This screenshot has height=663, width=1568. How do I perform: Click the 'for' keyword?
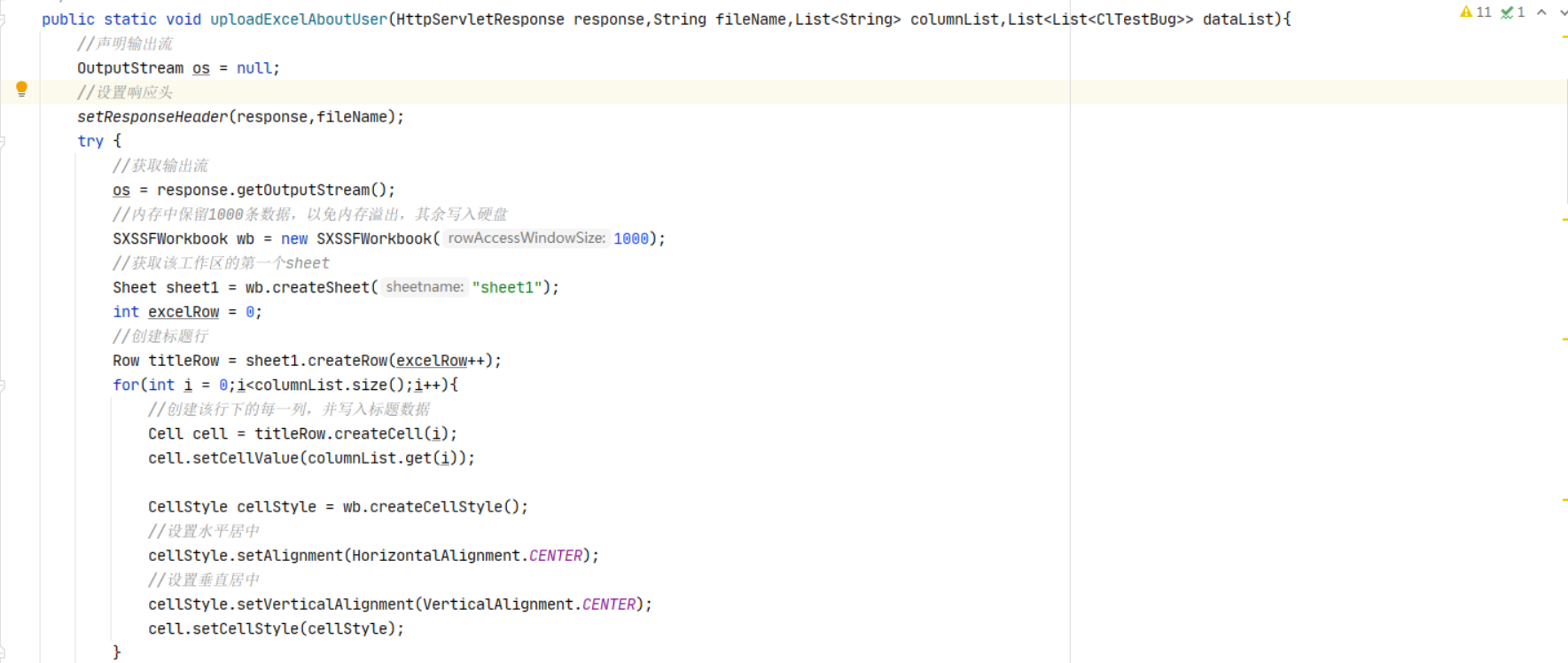pyautogui.click(x=126, y=385)
